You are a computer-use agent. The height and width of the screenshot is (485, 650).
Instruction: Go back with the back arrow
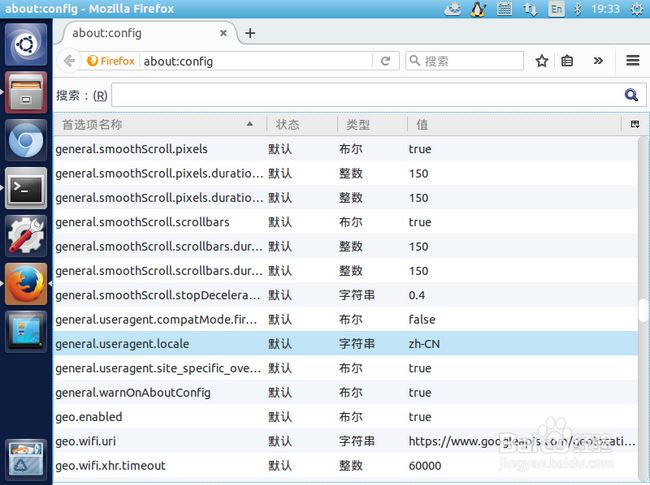tap(69, 61)
